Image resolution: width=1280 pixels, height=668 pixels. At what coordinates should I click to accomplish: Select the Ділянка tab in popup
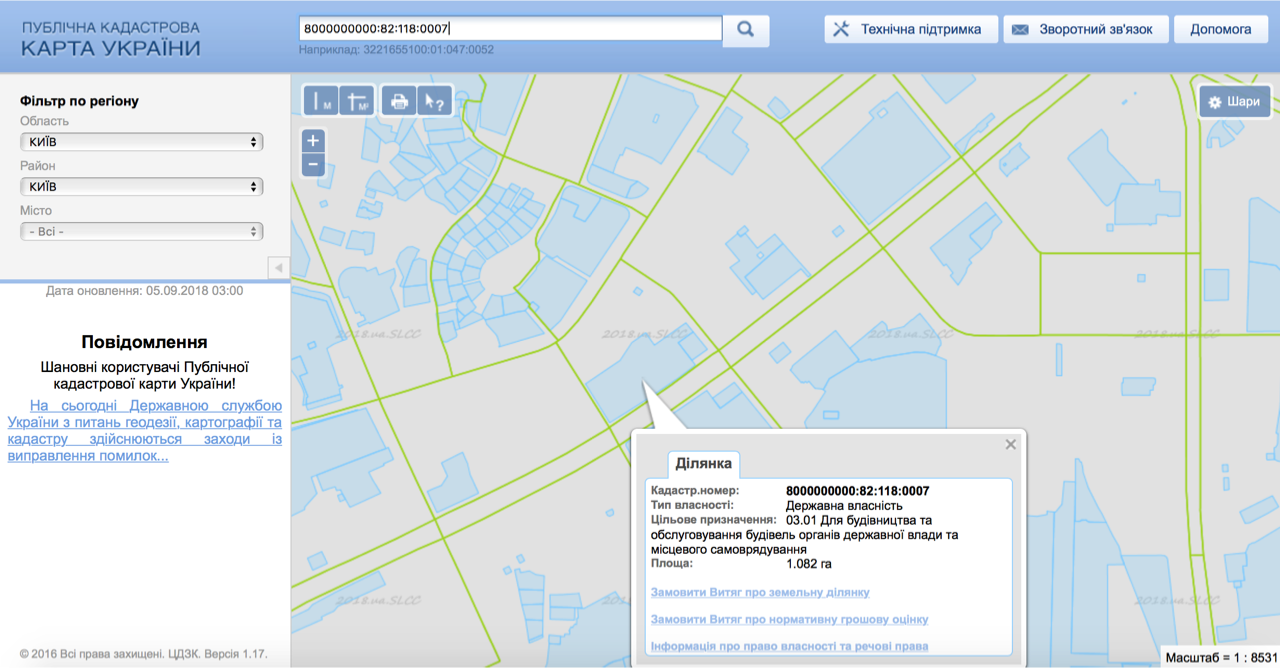pyautogui.click(x=704, y=463)
